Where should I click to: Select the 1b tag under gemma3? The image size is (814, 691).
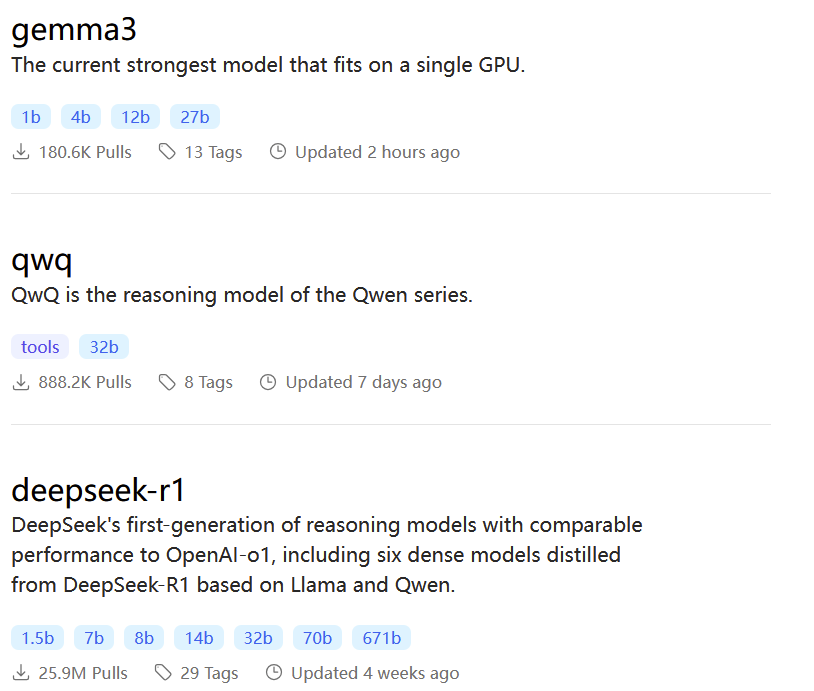pyautogui.click(x=30, y=116)
